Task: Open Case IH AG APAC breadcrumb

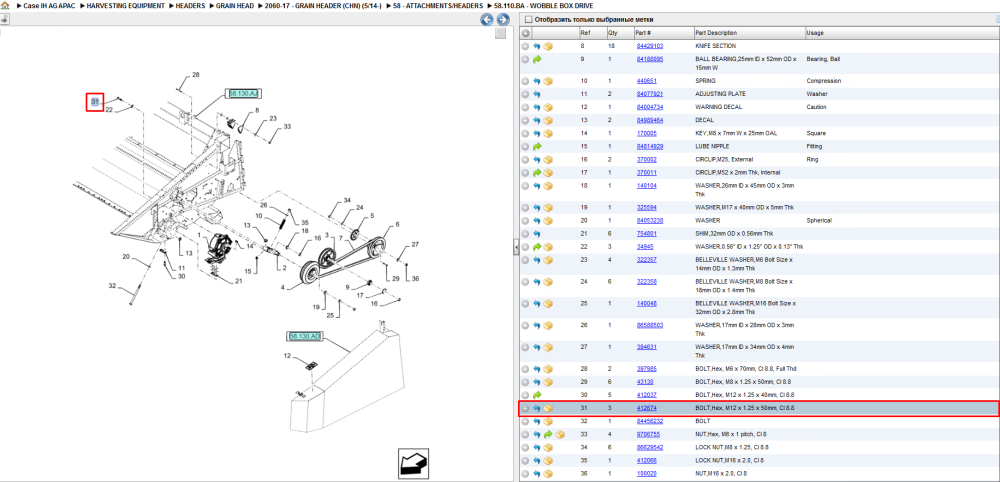Action: click(48, 6)
